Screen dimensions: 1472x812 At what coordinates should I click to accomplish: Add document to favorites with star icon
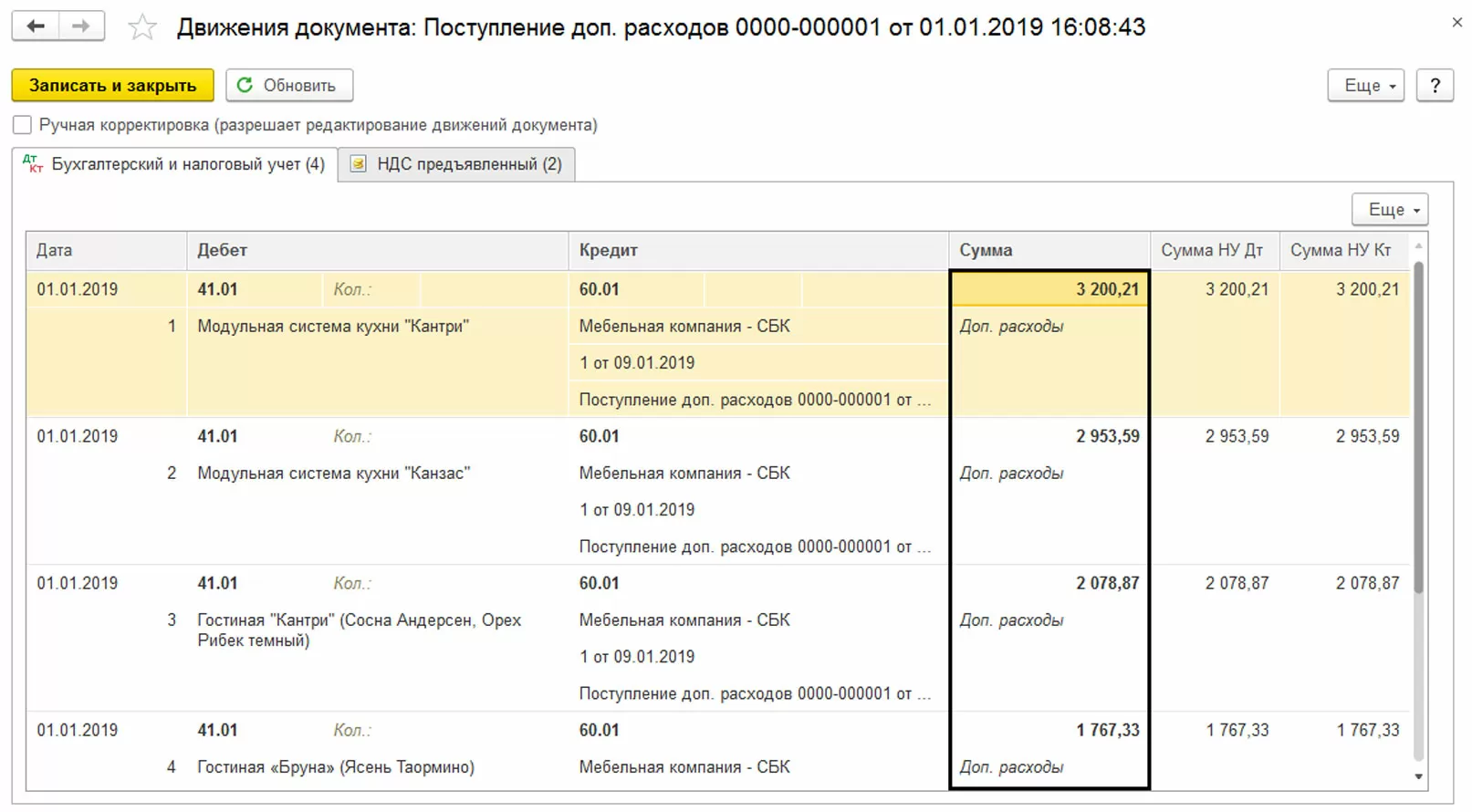pos(142,27)
